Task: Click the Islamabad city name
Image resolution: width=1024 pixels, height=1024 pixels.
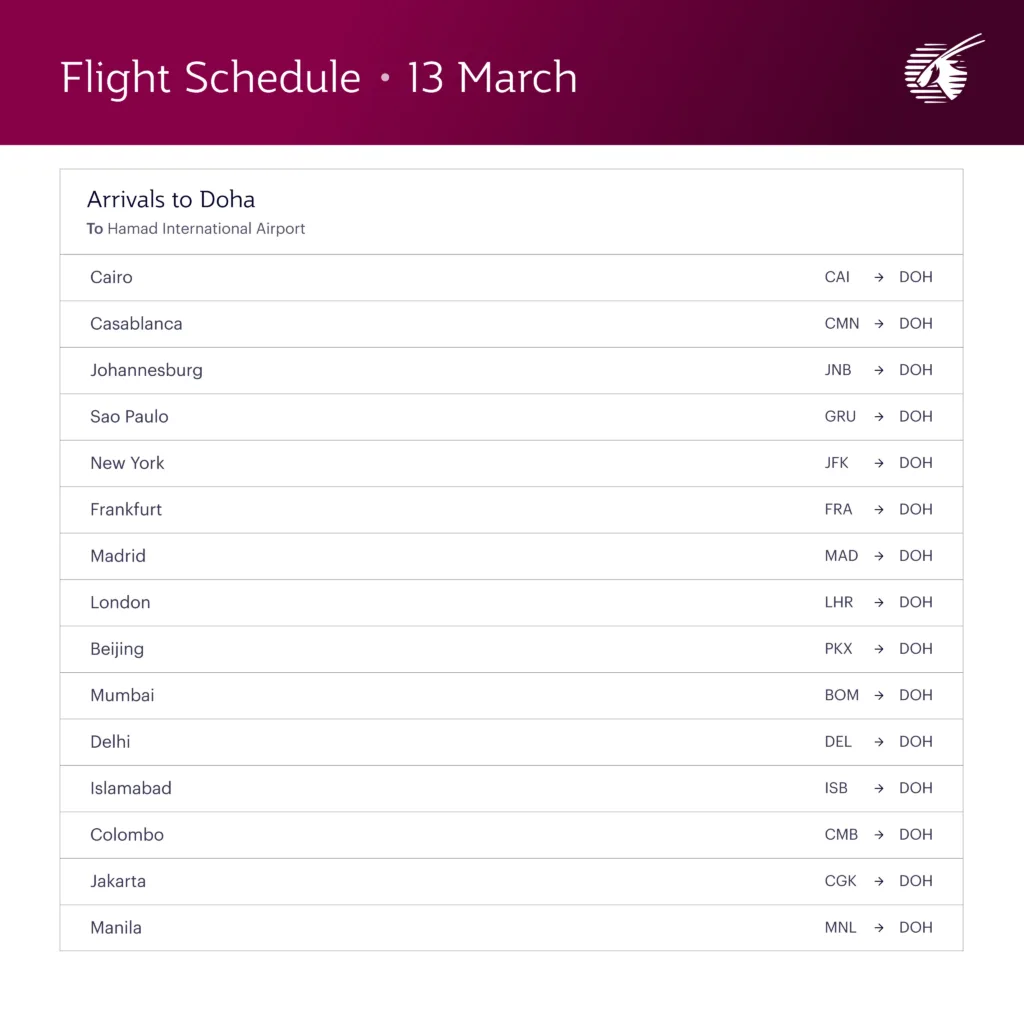Action: tap(131, 788)
